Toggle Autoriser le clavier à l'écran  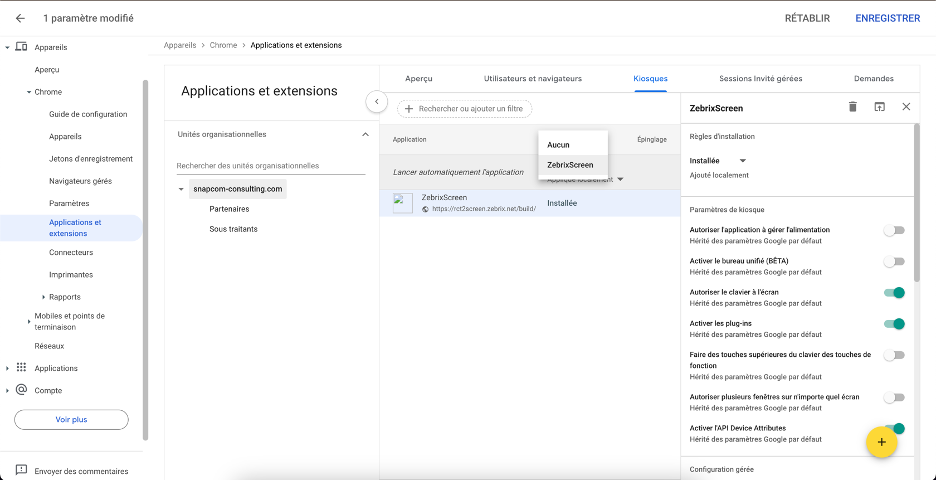click(894, 292)
